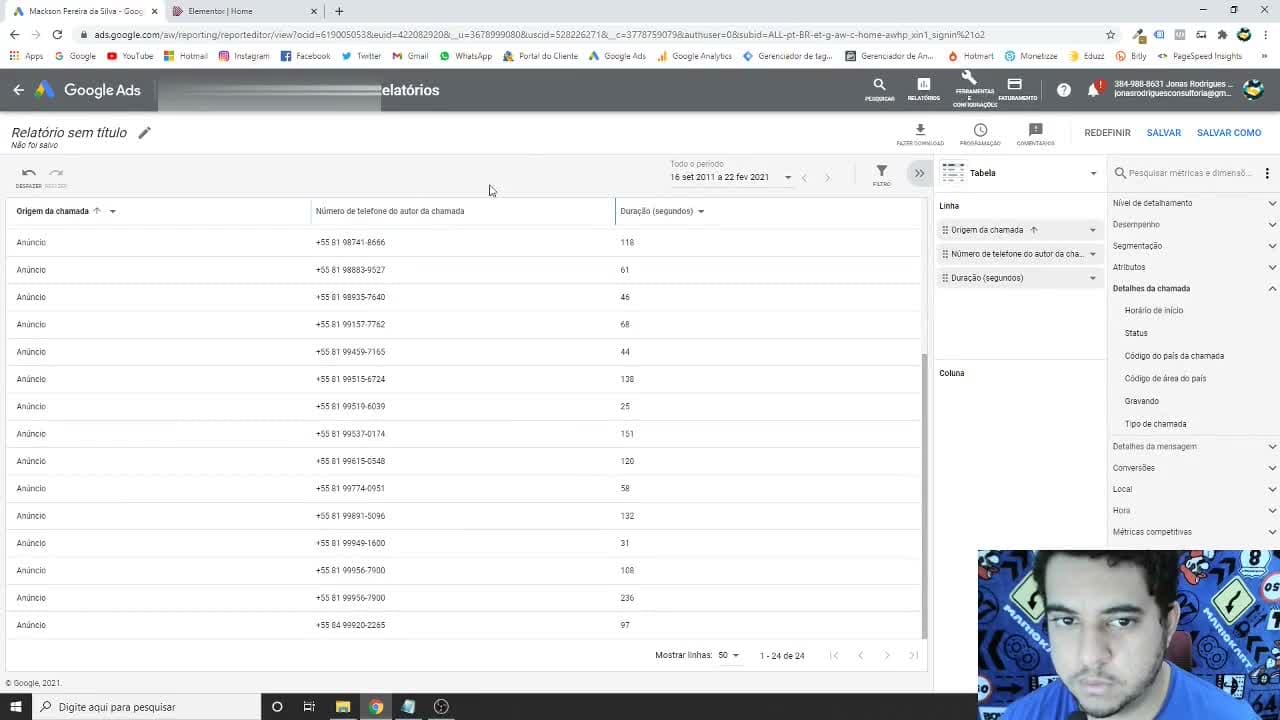The image size is (1280, 720).
Task: Open the three-dot menu beside metrics search
Action: click(1267, 173)
